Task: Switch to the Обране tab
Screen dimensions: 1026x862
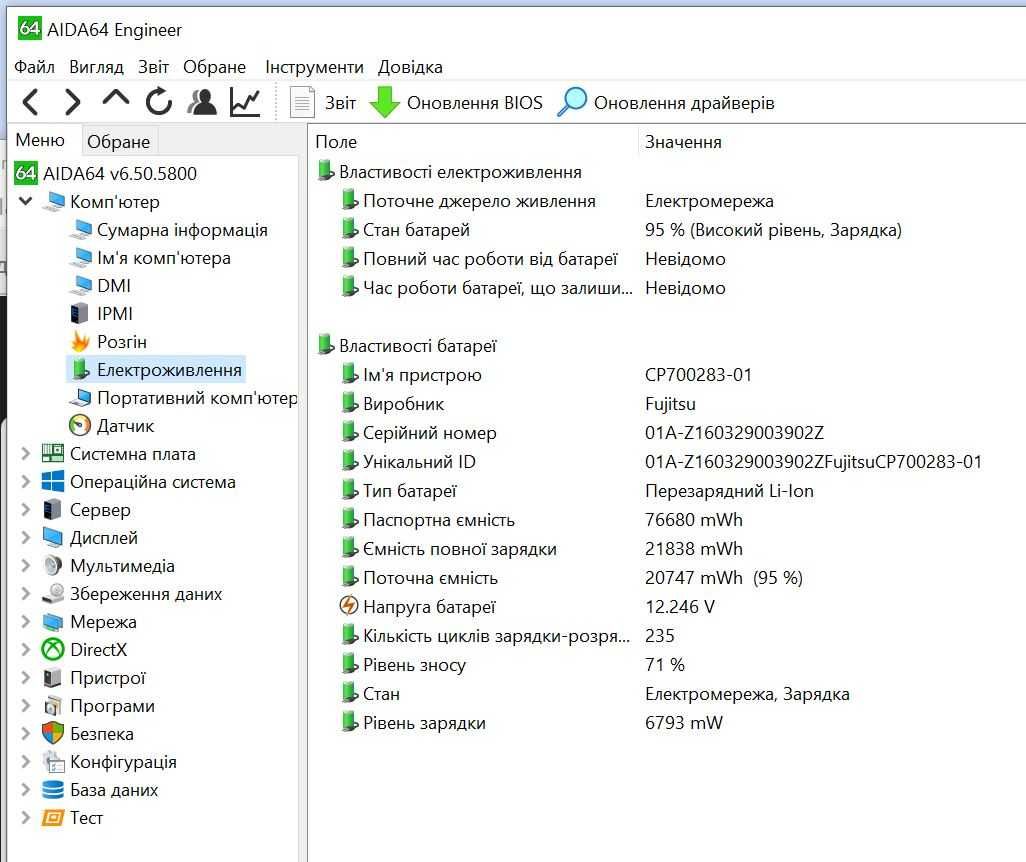Action: point(118,141)
